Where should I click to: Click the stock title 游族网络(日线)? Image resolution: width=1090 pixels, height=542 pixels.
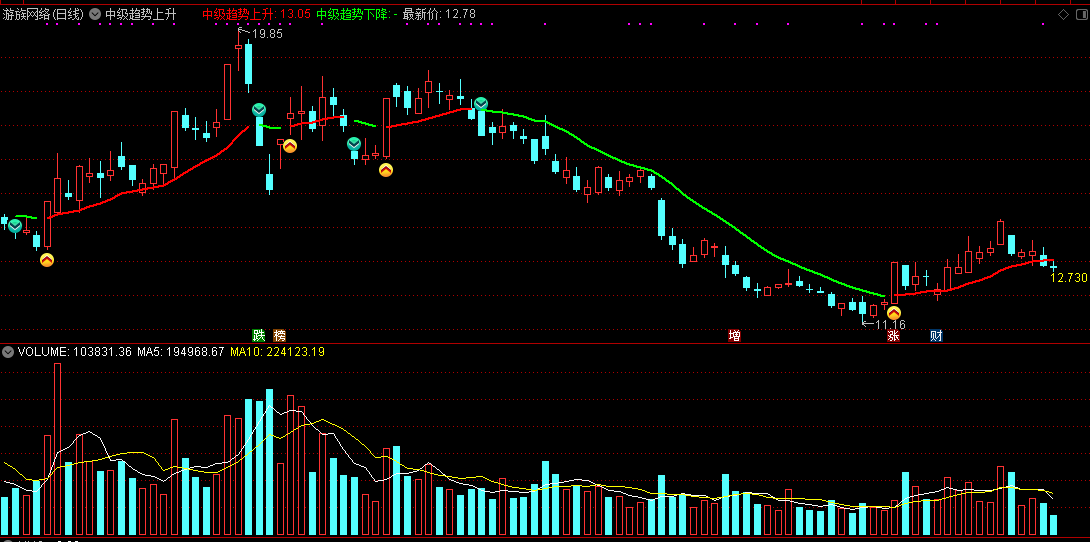tap(43, 14)
